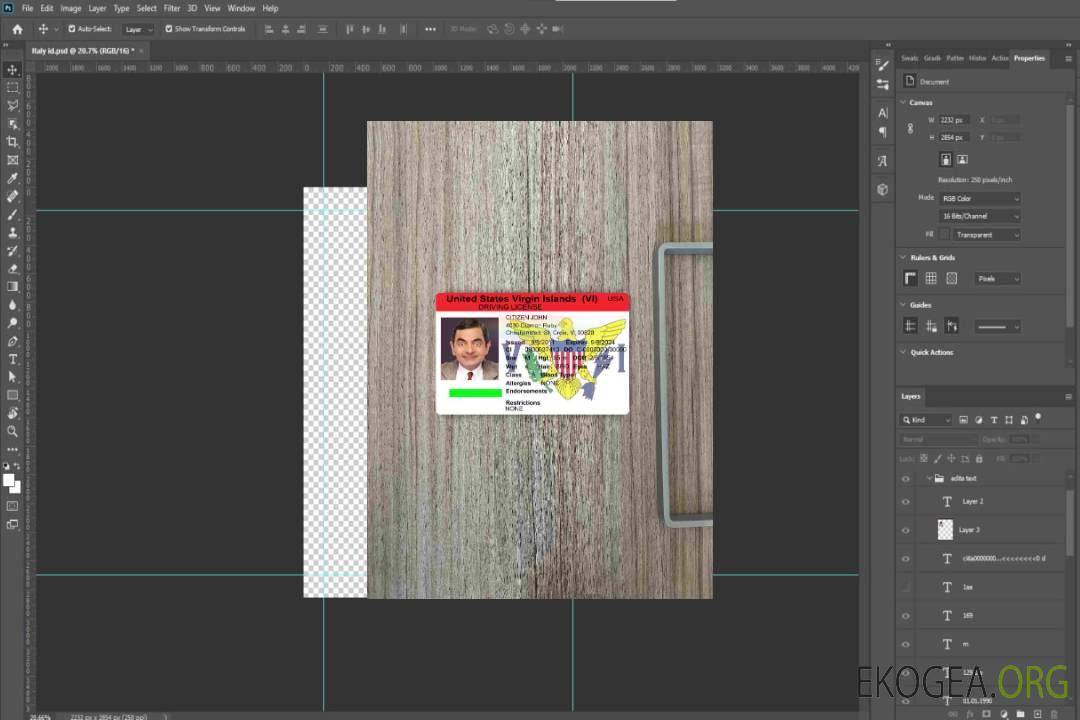Select the Eyedropper tool
The width and height of the screenshot is (1080, 720).
pos(13,178)
